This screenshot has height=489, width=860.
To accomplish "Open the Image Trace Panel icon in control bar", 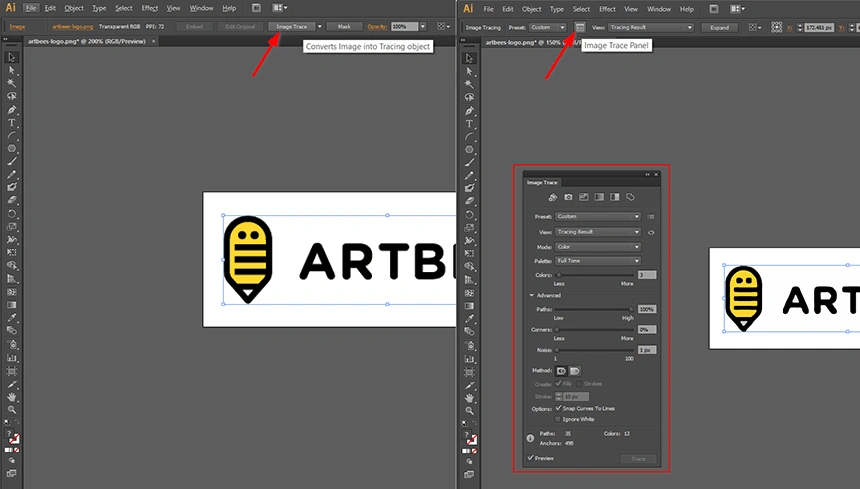I will [x=580, y=27].
